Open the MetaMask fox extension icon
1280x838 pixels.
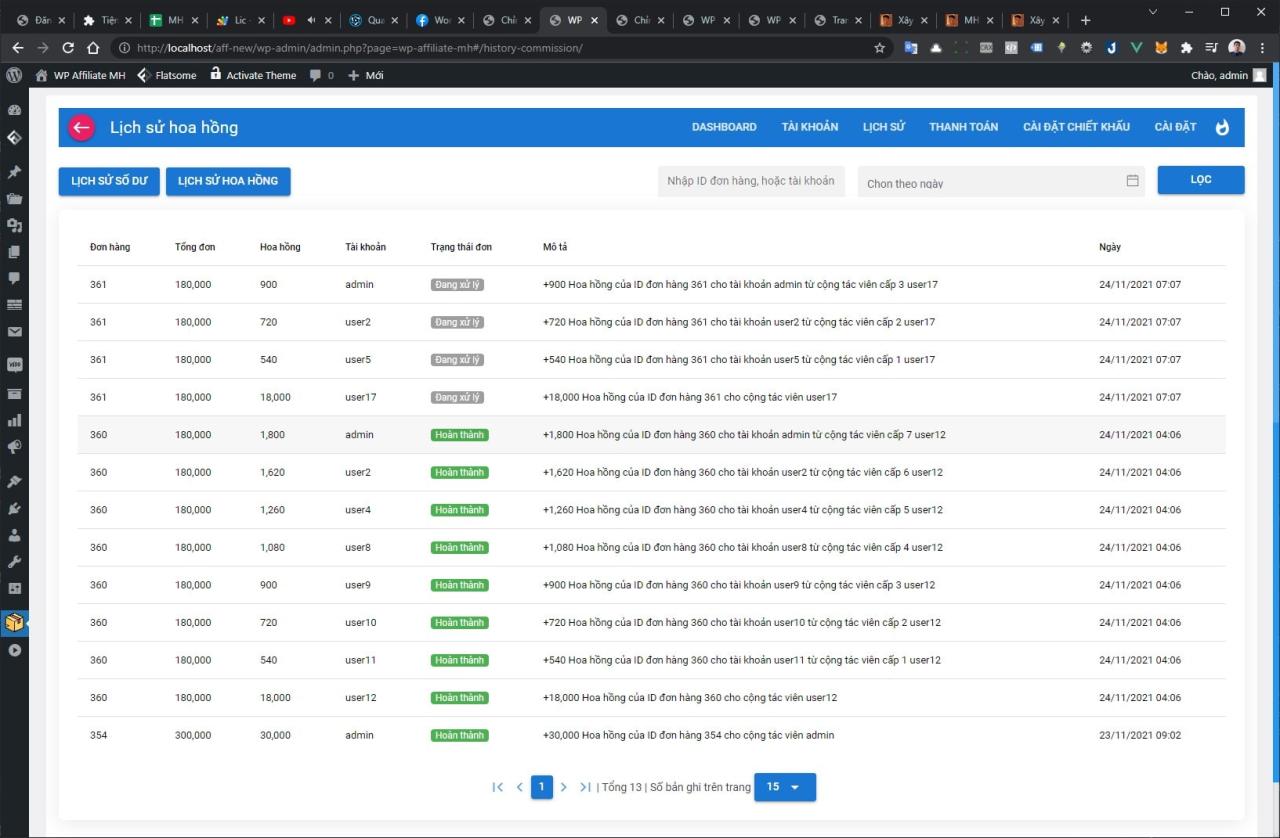(1161, 47)
